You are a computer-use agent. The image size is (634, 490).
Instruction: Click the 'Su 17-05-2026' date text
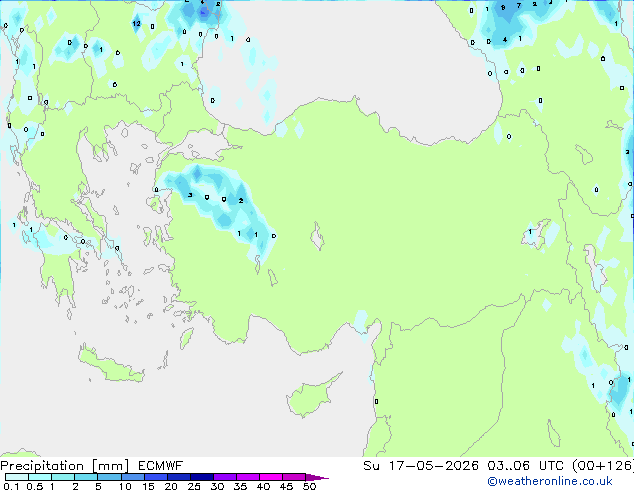pyautogui.click(x=421, y=466)
